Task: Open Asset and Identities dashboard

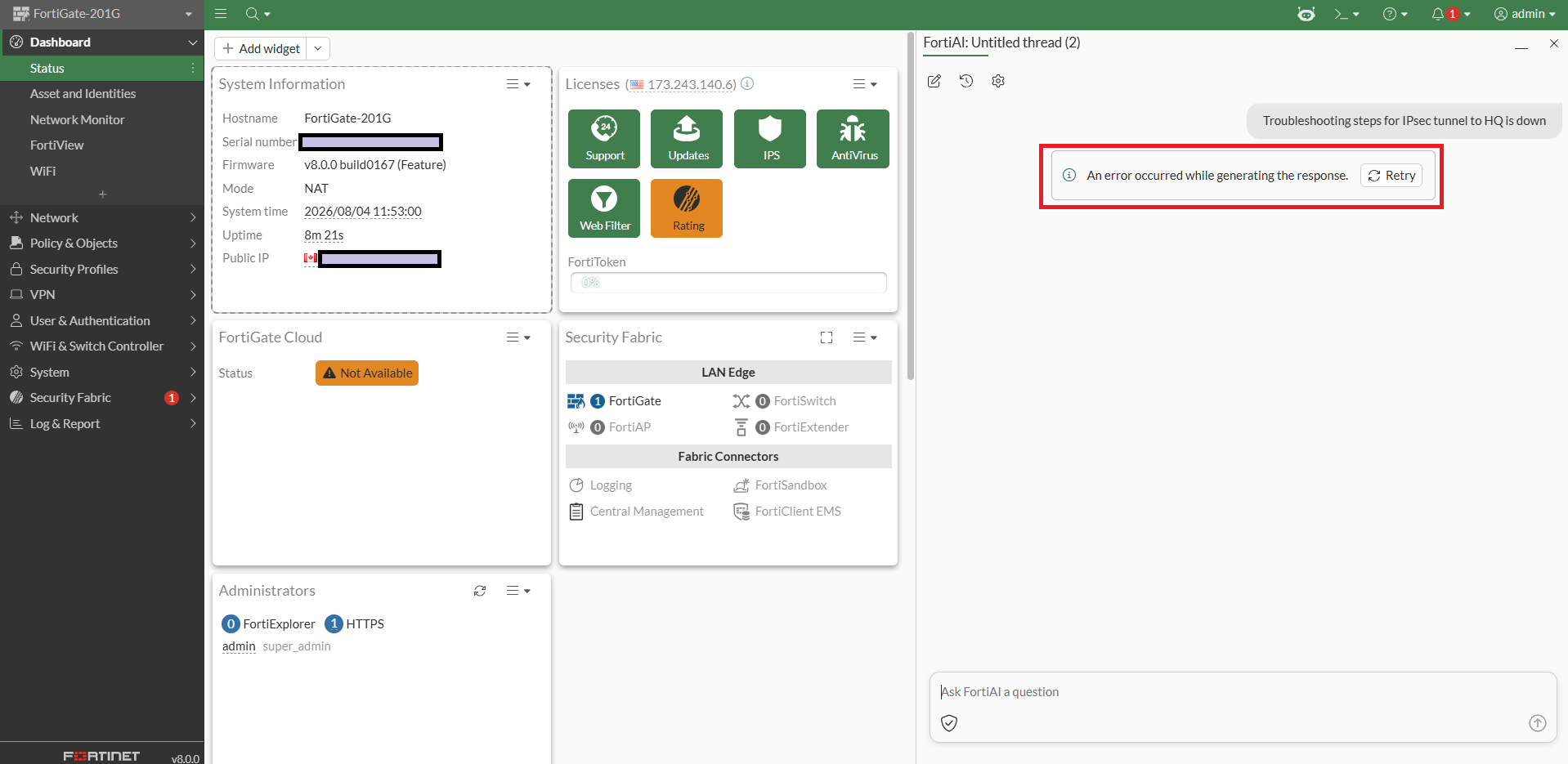Action: coord(102,94)
